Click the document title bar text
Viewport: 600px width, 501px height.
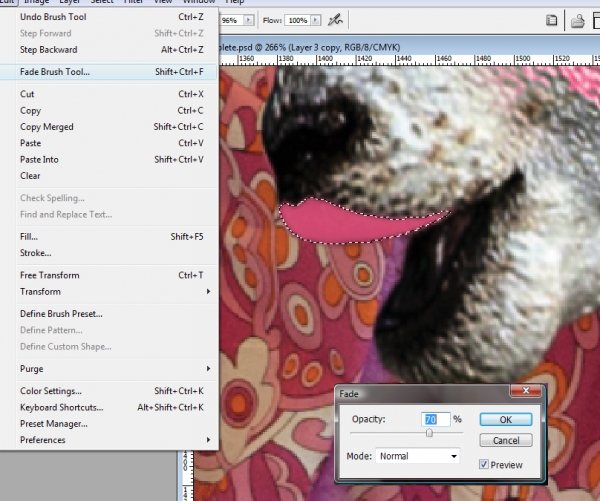310,47
